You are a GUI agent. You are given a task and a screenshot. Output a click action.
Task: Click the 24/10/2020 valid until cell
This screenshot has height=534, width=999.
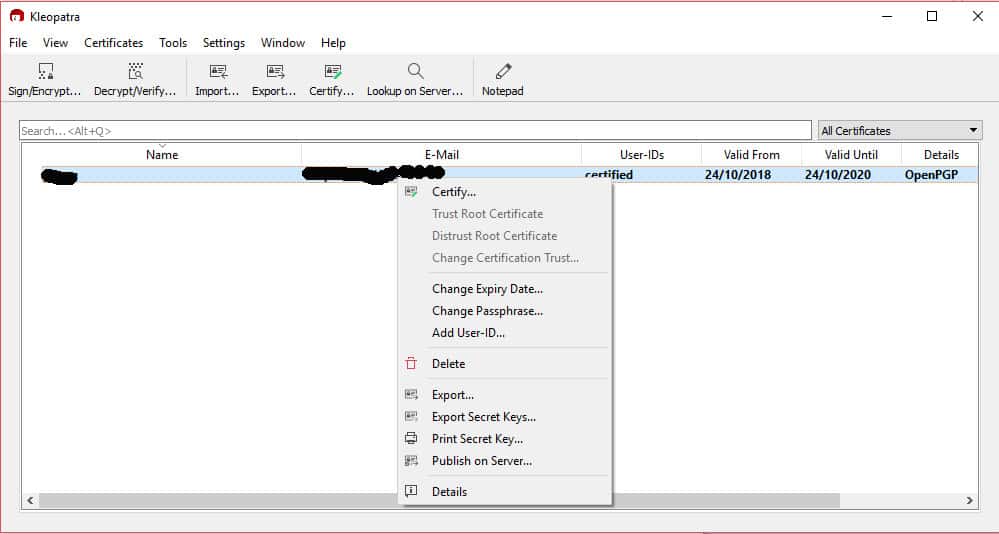838,175
